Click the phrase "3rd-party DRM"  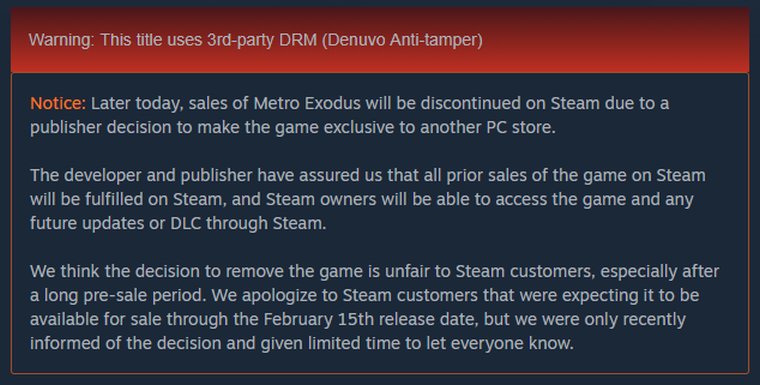[262, 40]
